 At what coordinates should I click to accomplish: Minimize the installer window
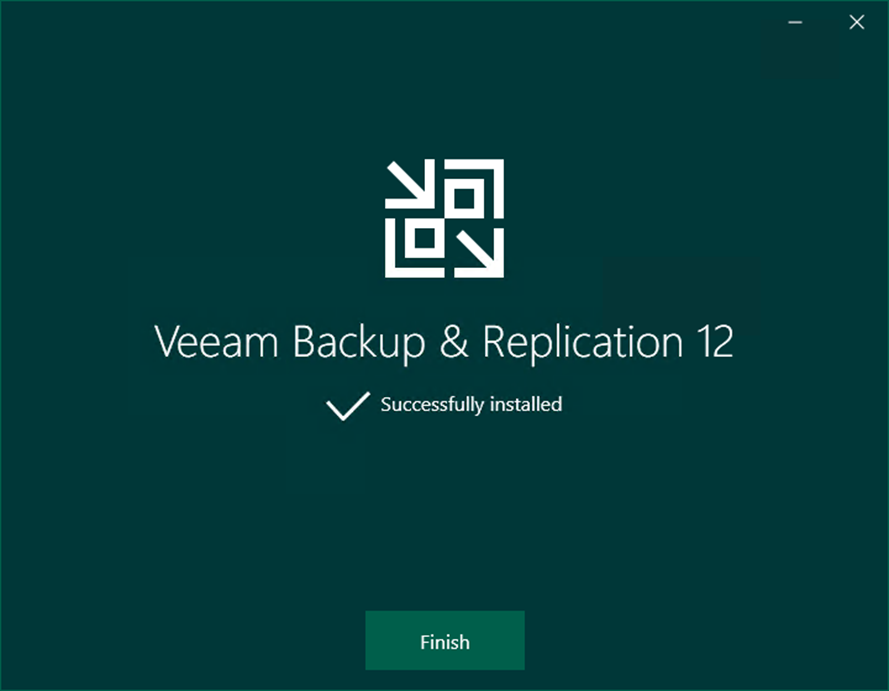tap(795, 22)
